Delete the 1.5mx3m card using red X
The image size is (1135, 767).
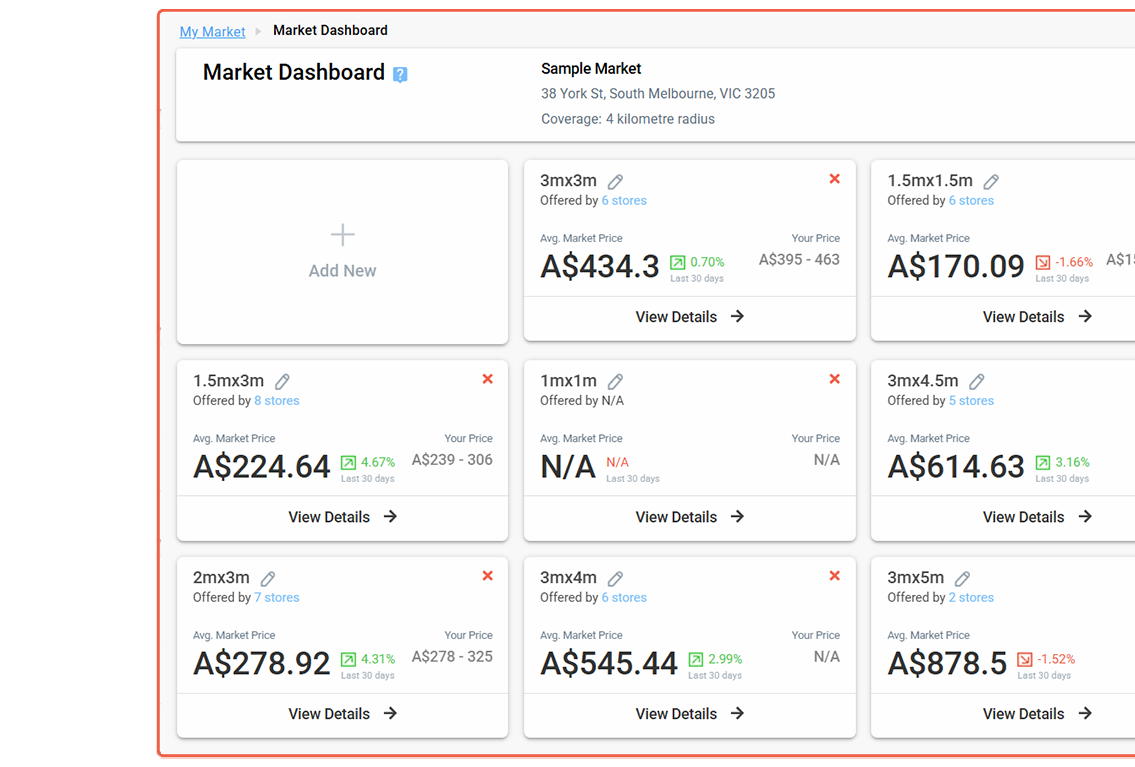point(488,379)
